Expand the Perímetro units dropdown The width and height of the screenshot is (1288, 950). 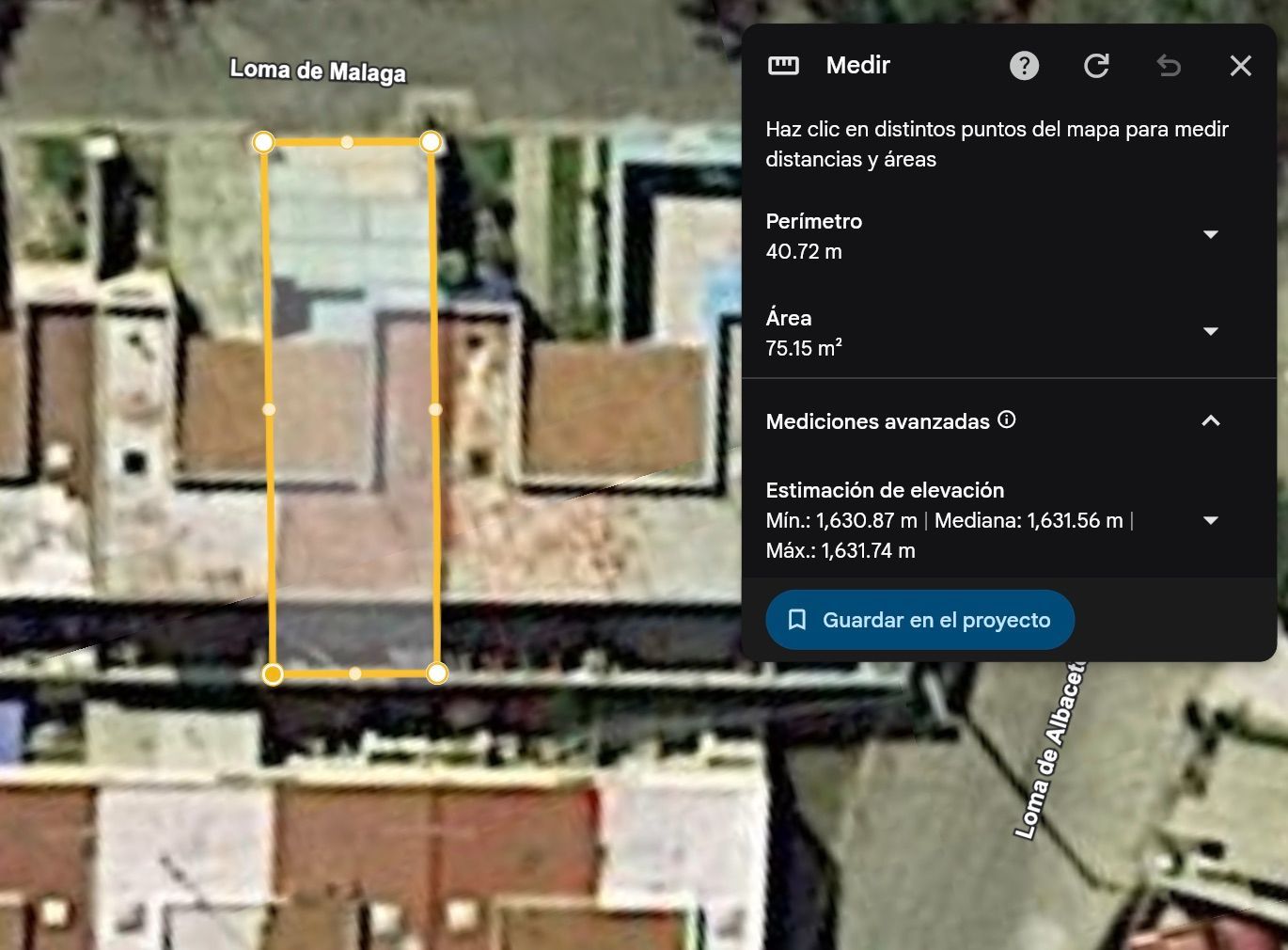pos(1211,234)
